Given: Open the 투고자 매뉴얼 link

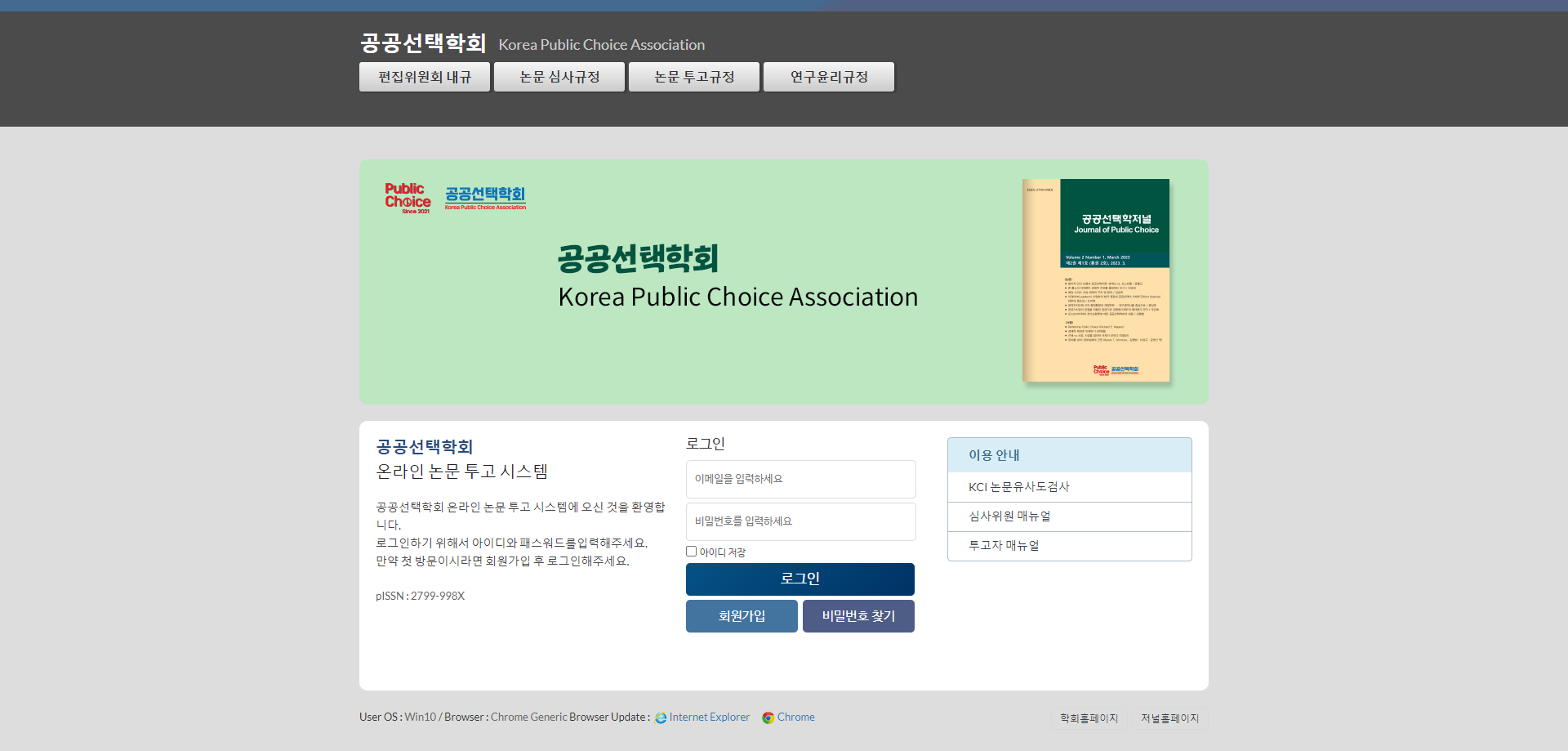Looking at the screenshot, I should pyautogui.click(x=1070, y=546).
